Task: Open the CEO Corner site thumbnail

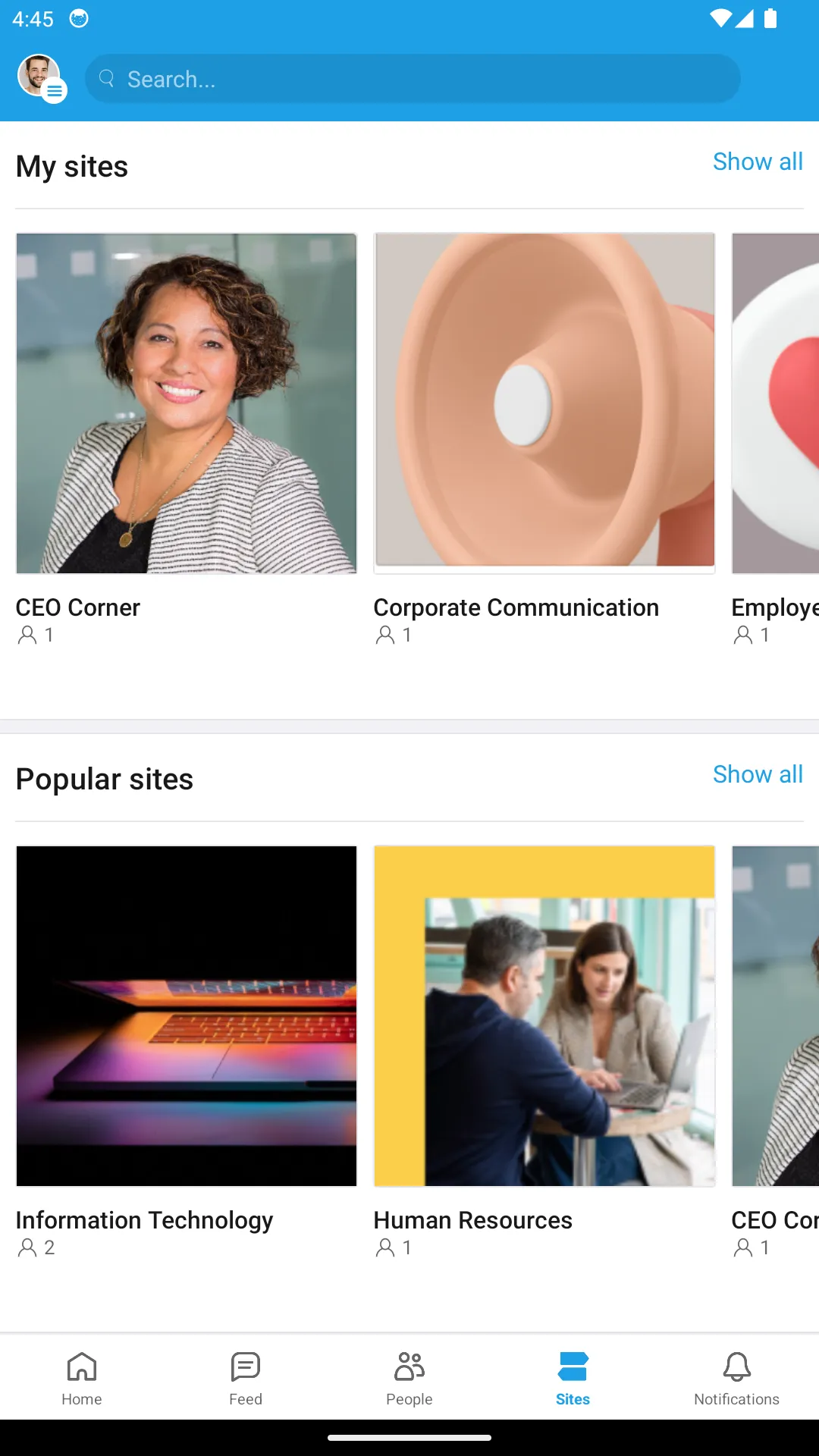Action: pyautogui.click(x=187, y=403)
